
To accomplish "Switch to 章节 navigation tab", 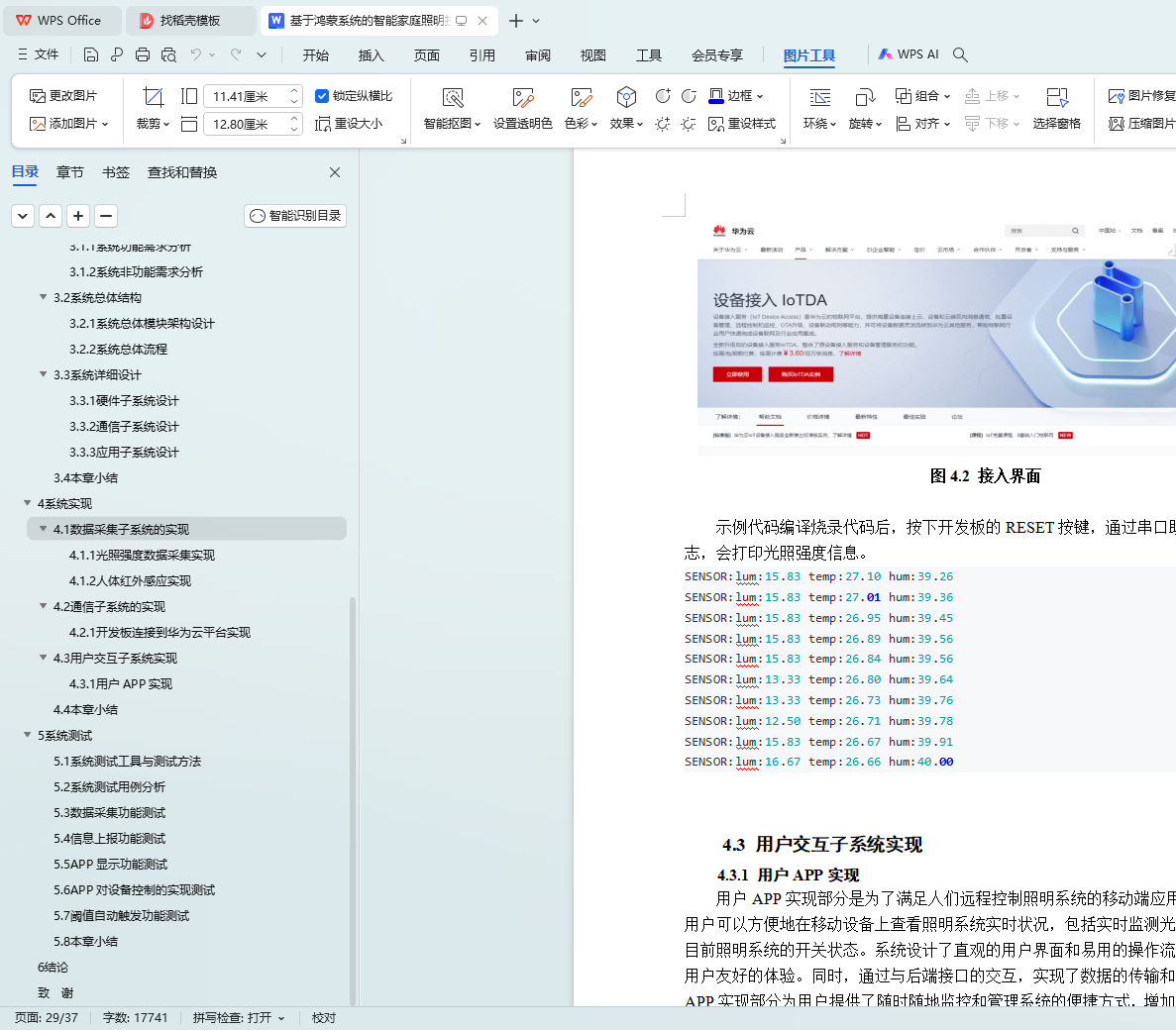I will pyautogui.click(x=69, y=172).
